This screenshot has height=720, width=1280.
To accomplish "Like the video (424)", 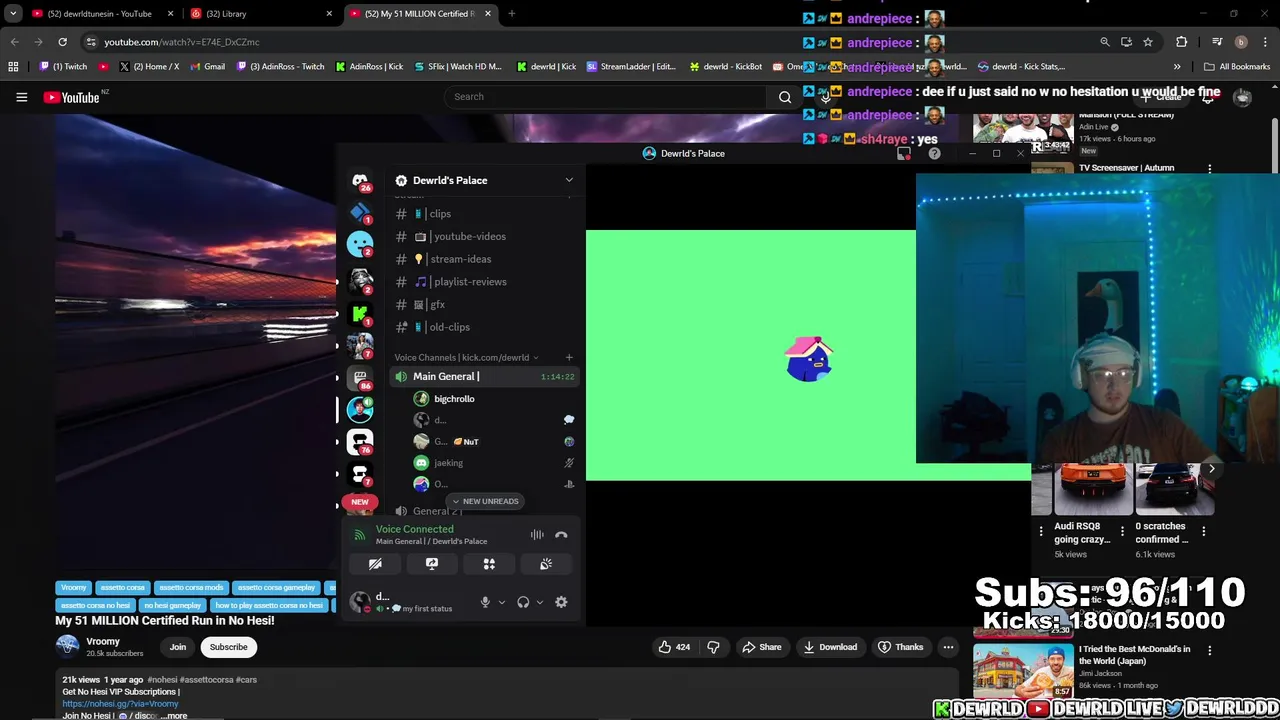I will (674, 647).
